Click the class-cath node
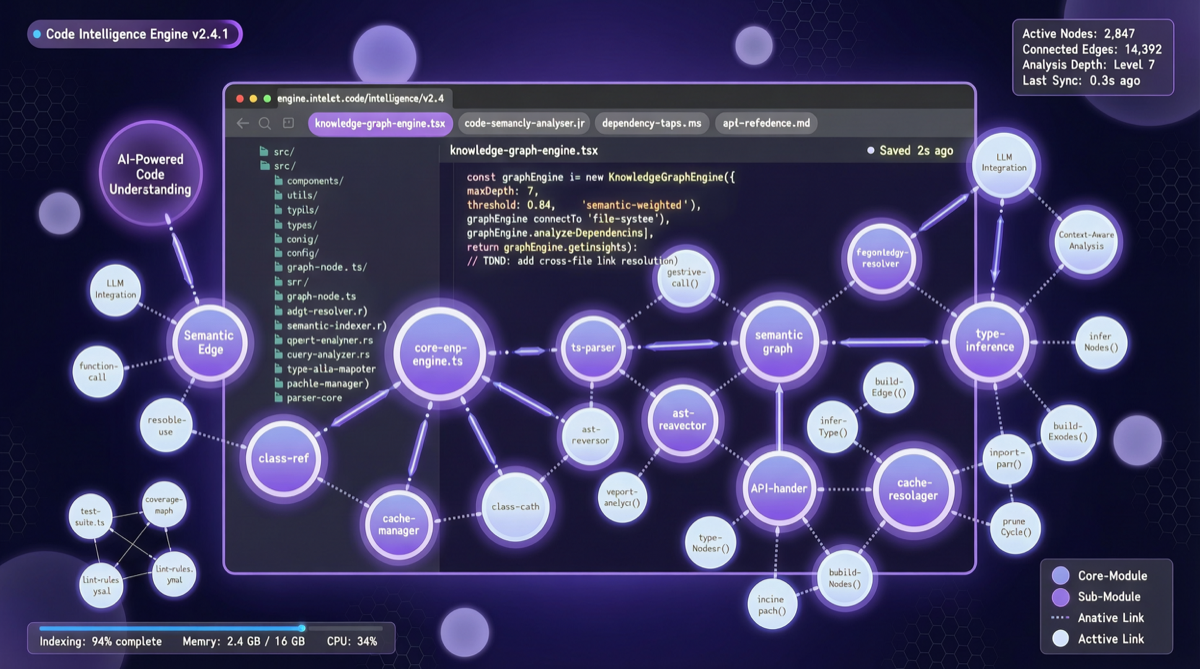The width and height of the screenshot is (1200, 669). [x=515, y=507]
